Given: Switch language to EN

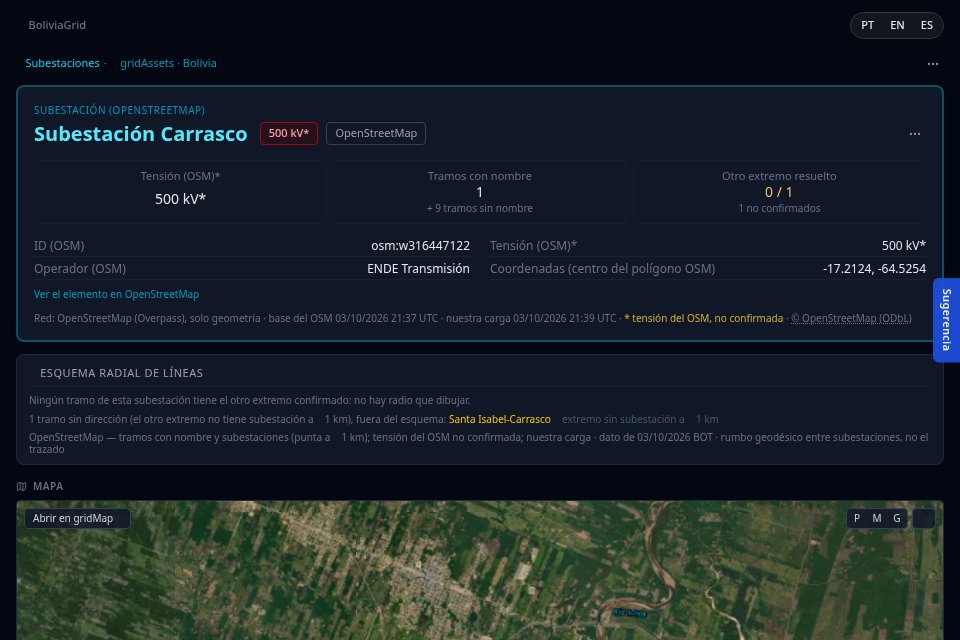Looking at the screenshot, I should pyautogui.click(x=897, y=25).
